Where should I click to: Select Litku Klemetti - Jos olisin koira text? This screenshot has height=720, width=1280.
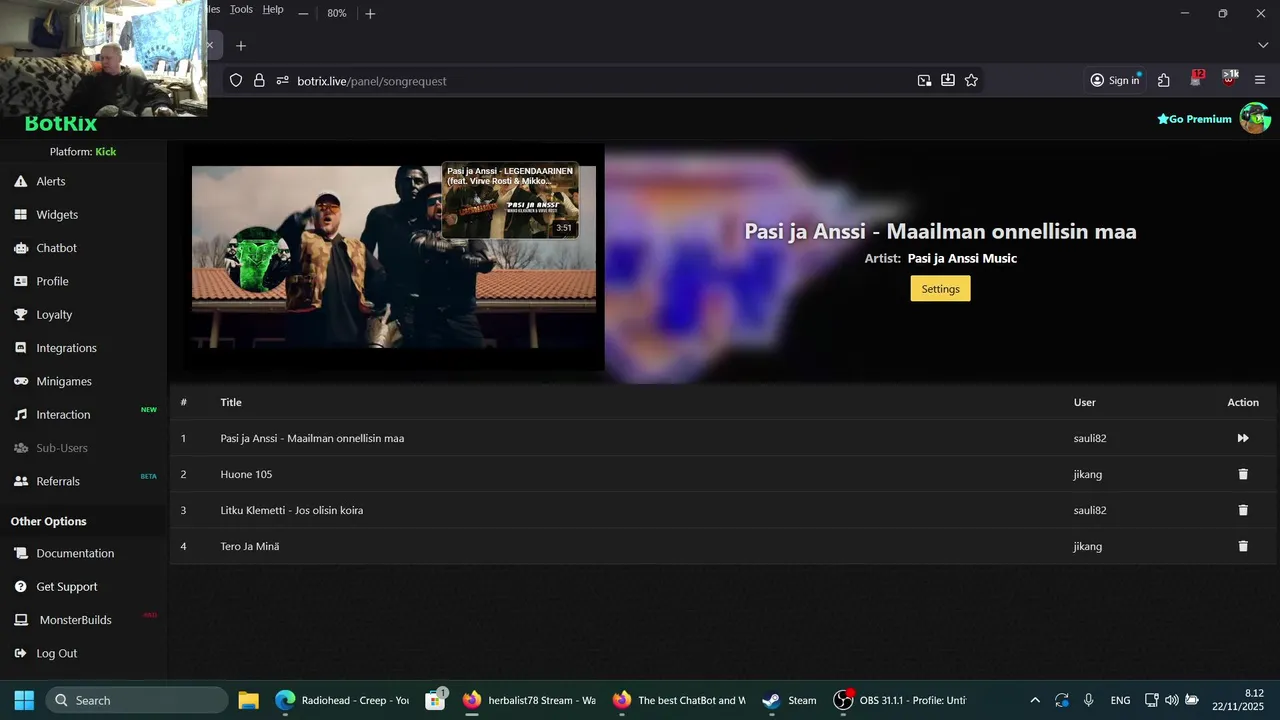click(292, 510)
